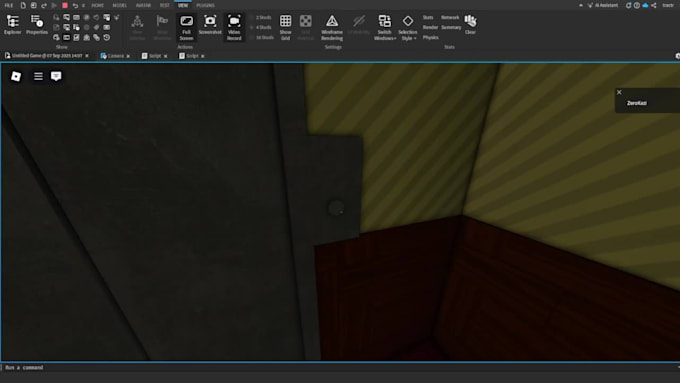Click the user account name in the title bar
This screenshot has width=680, height=383.
pyautogui.click(x=668, y=5)
